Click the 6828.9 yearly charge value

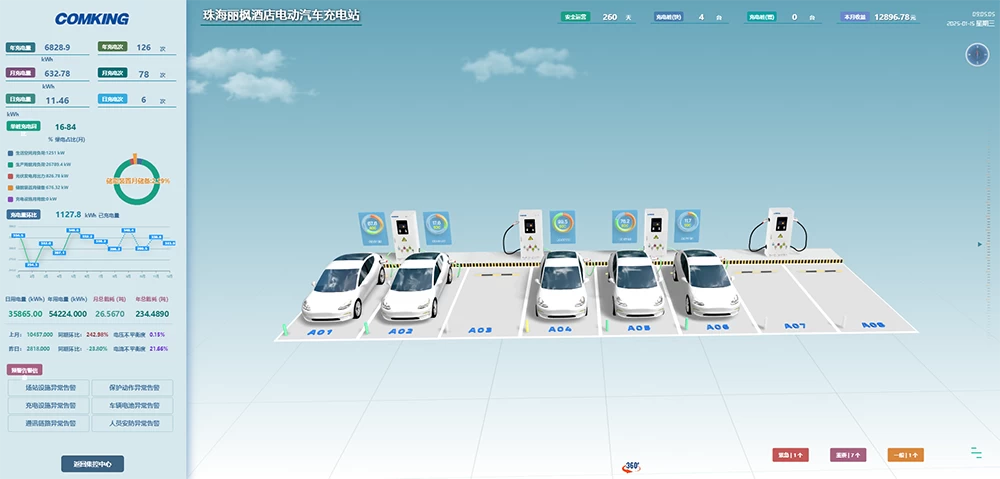[x=57, y=47]
